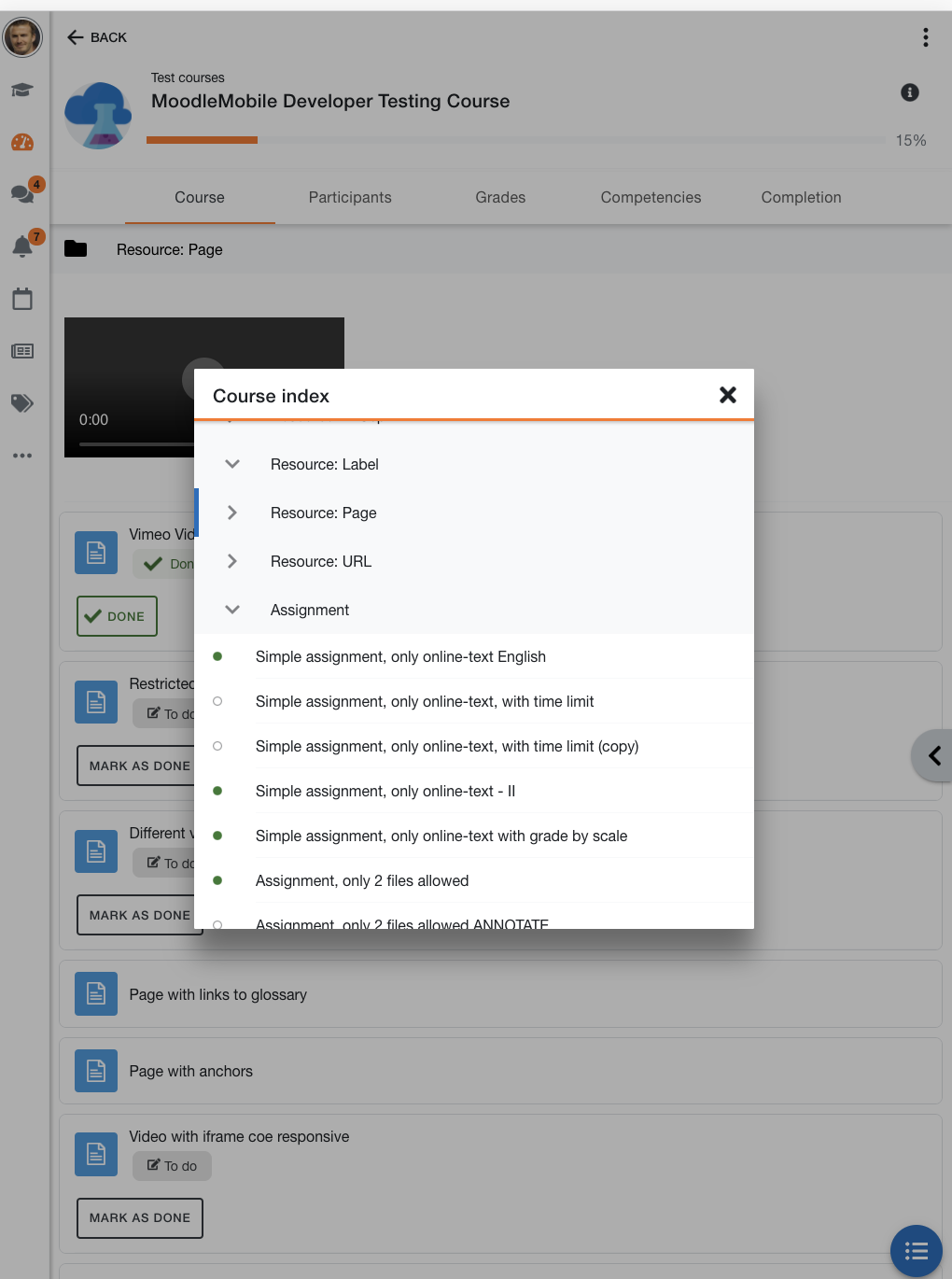Open Video with iframe coe responsive
This screenshot has height=1279, width=952.
pos(239,1136)
